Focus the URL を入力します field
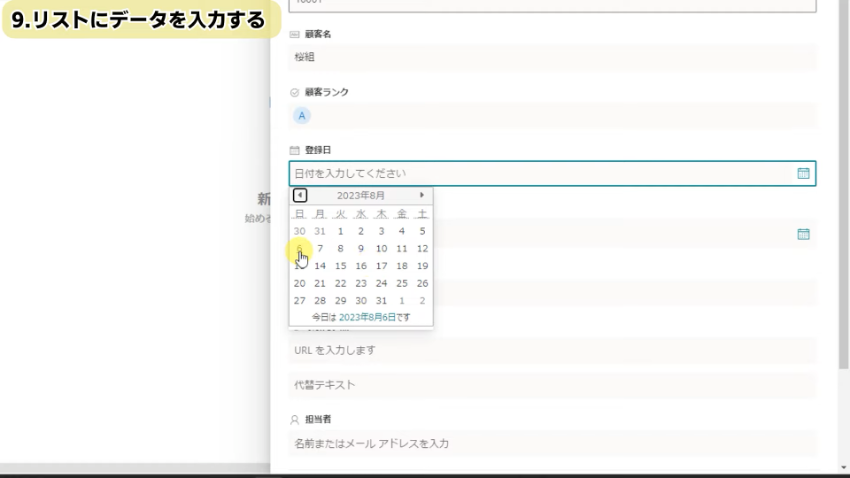 [552, 351]
